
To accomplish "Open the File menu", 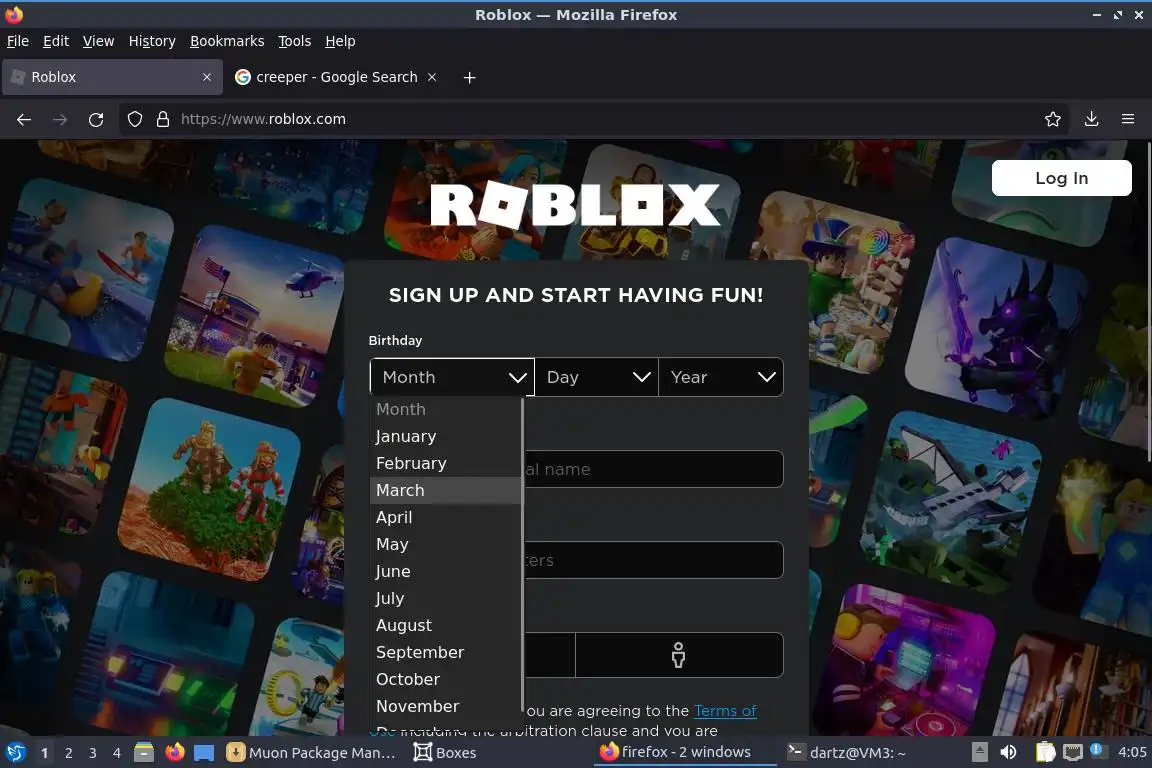I will pyautogui.click(x=18, y=41).
